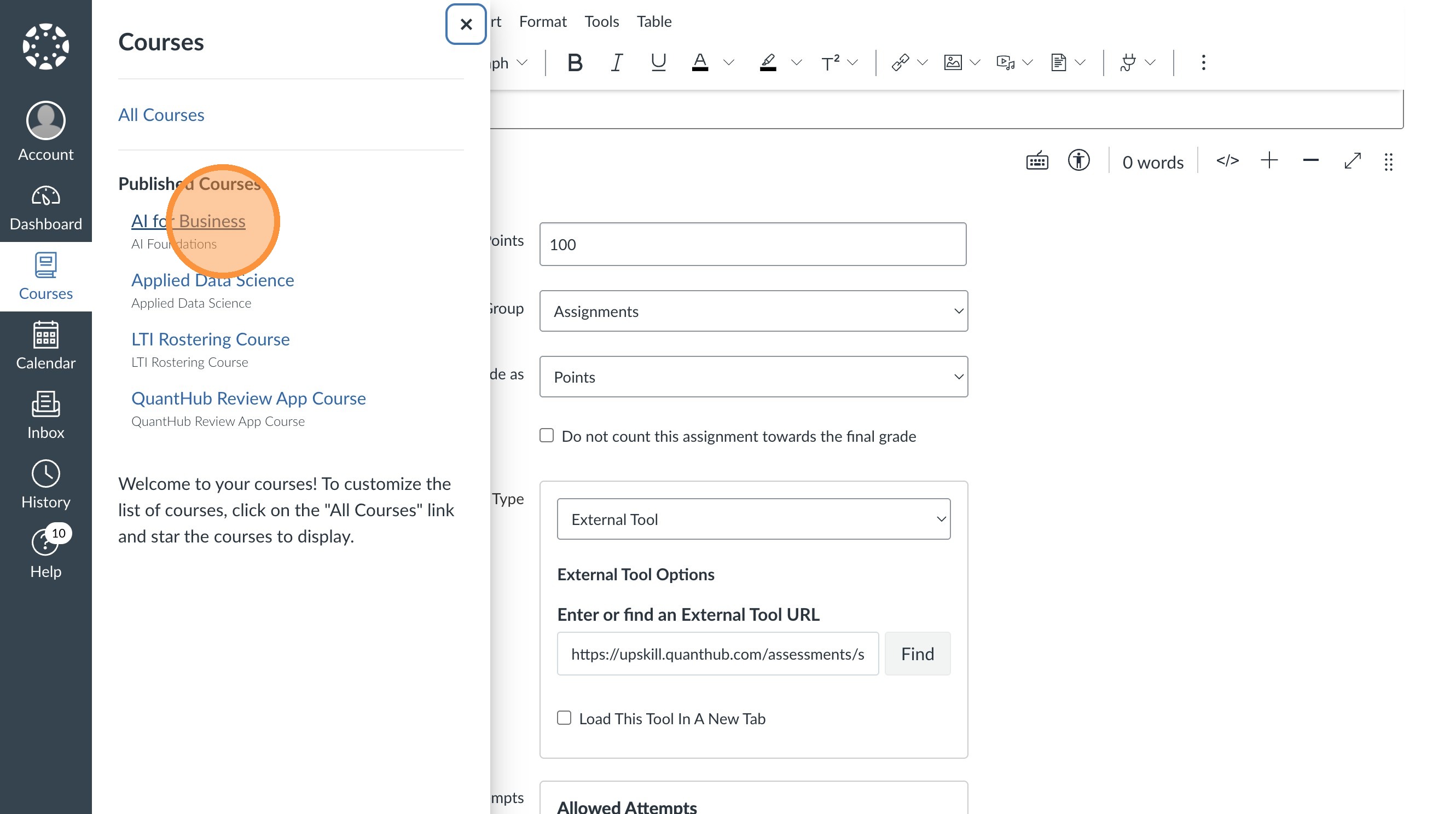The image size is (1456, 814).
Task: Open the text color picker arrow
Action: click(x=729, y=62)
